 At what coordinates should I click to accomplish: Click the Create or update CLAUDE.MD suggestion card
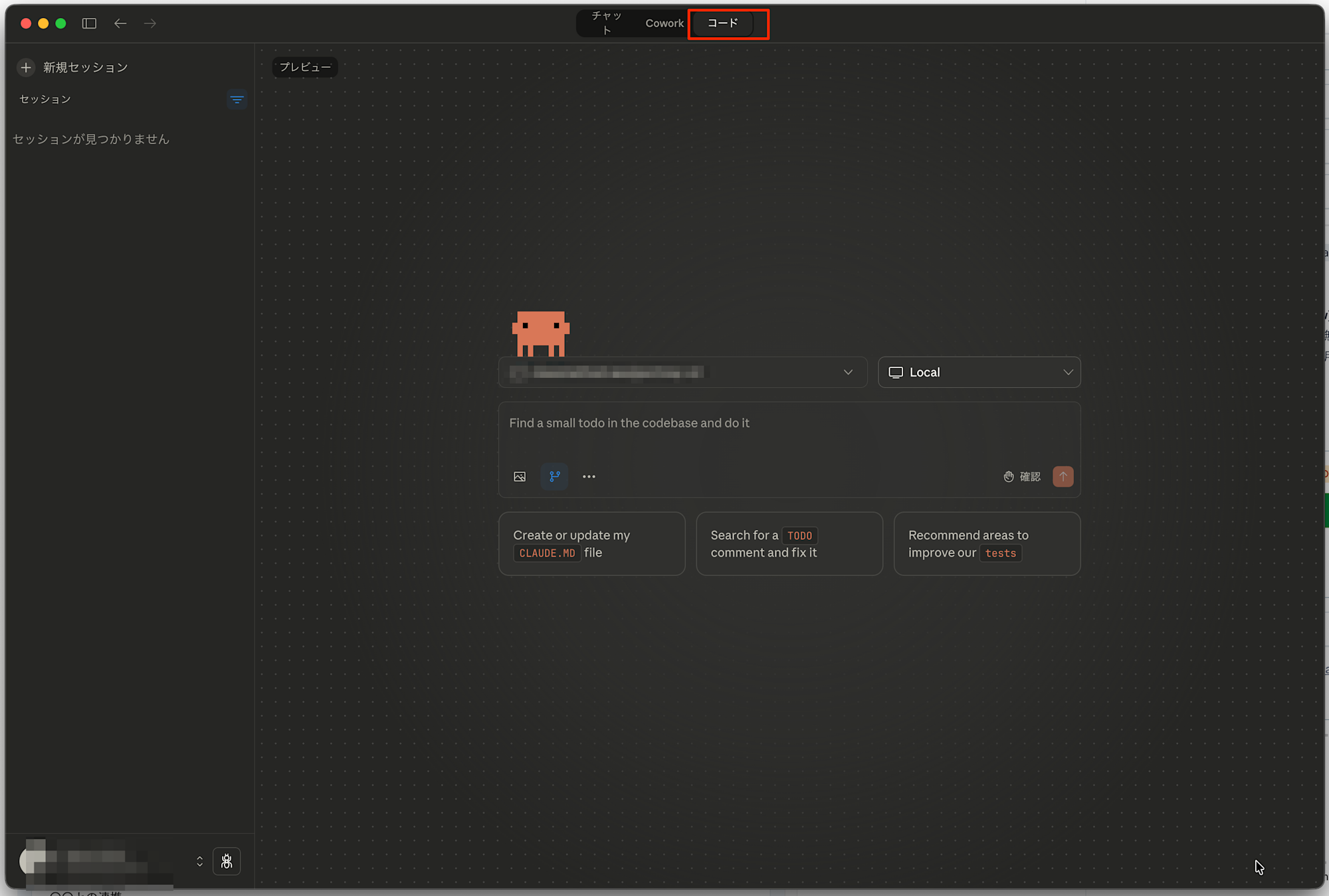[591, 543]
